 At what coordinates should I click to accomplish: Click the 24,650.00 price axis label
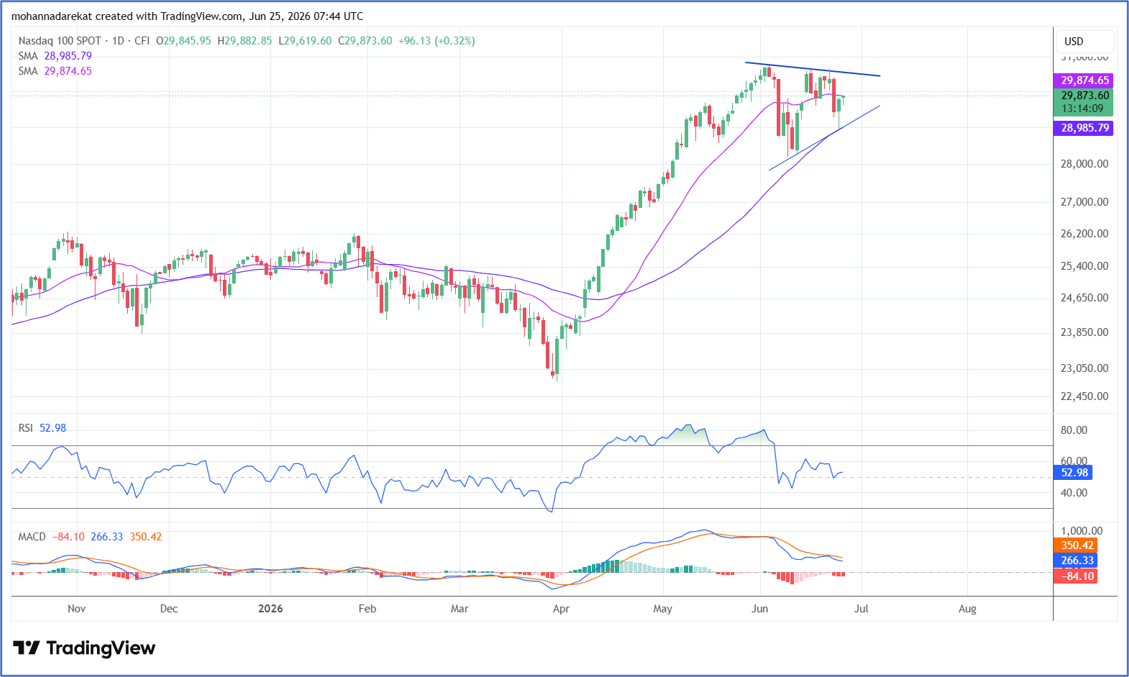pyautogui.click(x=1084, y=298)
